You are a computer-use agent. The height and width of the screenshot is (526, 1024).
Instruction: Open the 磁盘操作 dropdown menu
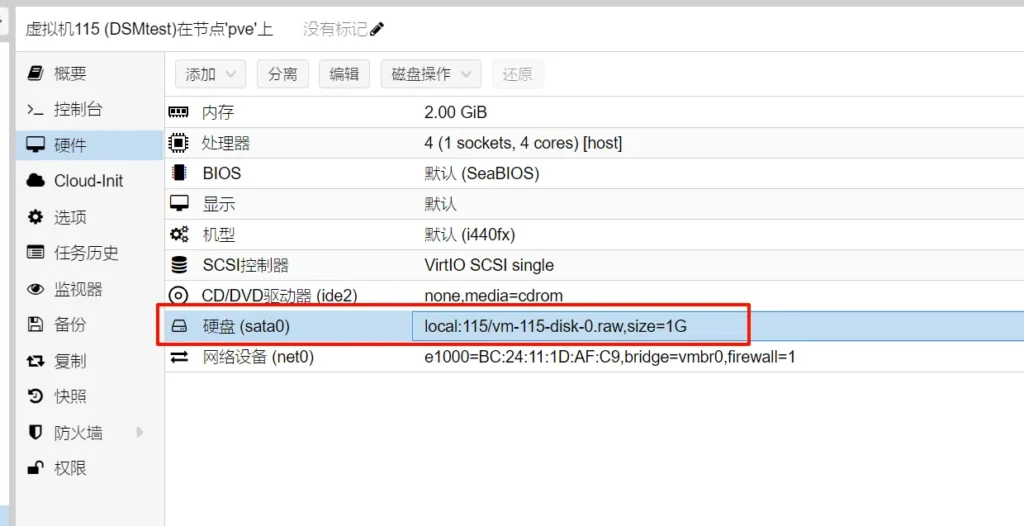pyautogui.click(x=431, y=74)
